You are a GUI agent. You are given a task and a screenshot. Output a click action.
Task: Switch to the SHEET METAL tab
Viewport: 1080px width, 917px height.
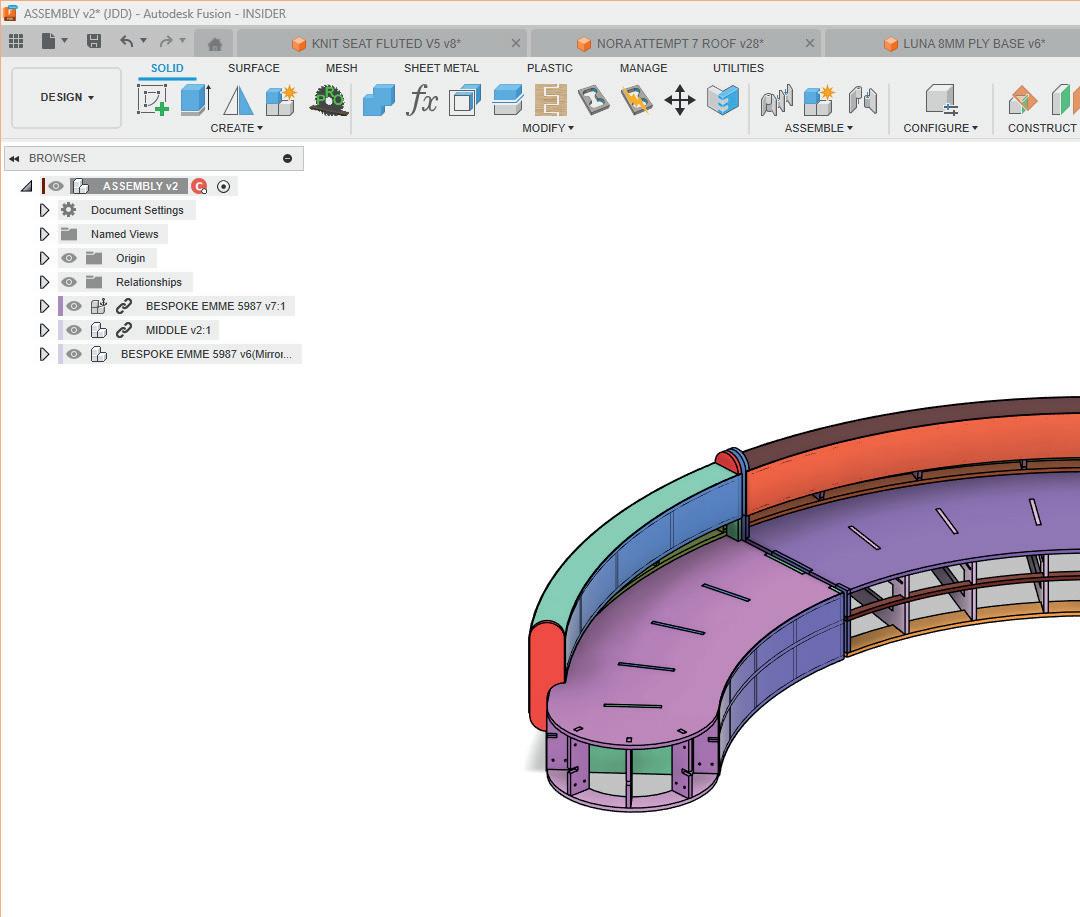click(x=441, y=68)
